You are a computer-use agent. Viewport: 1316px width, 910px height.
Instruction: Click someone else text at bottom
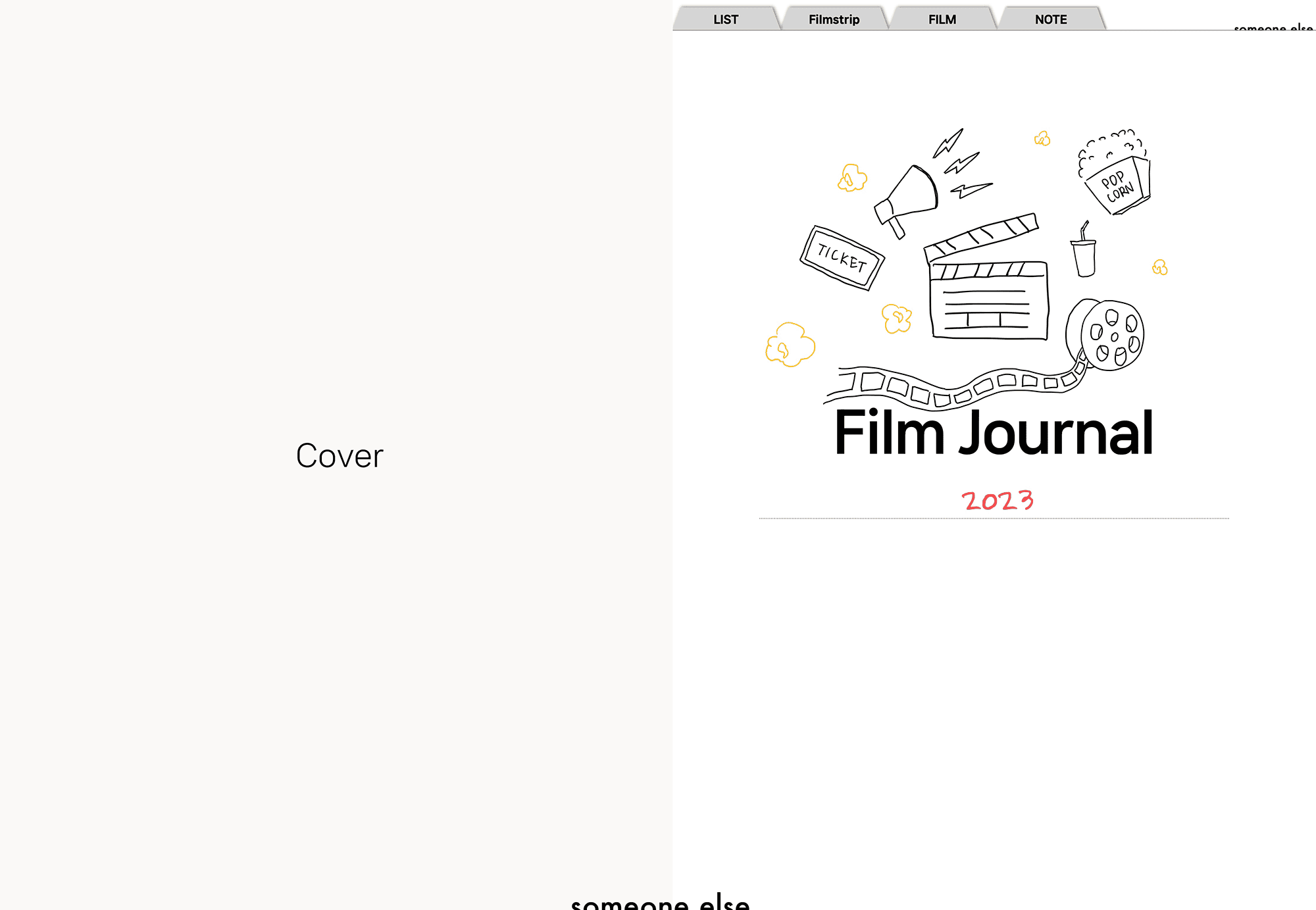coord(660,902)
